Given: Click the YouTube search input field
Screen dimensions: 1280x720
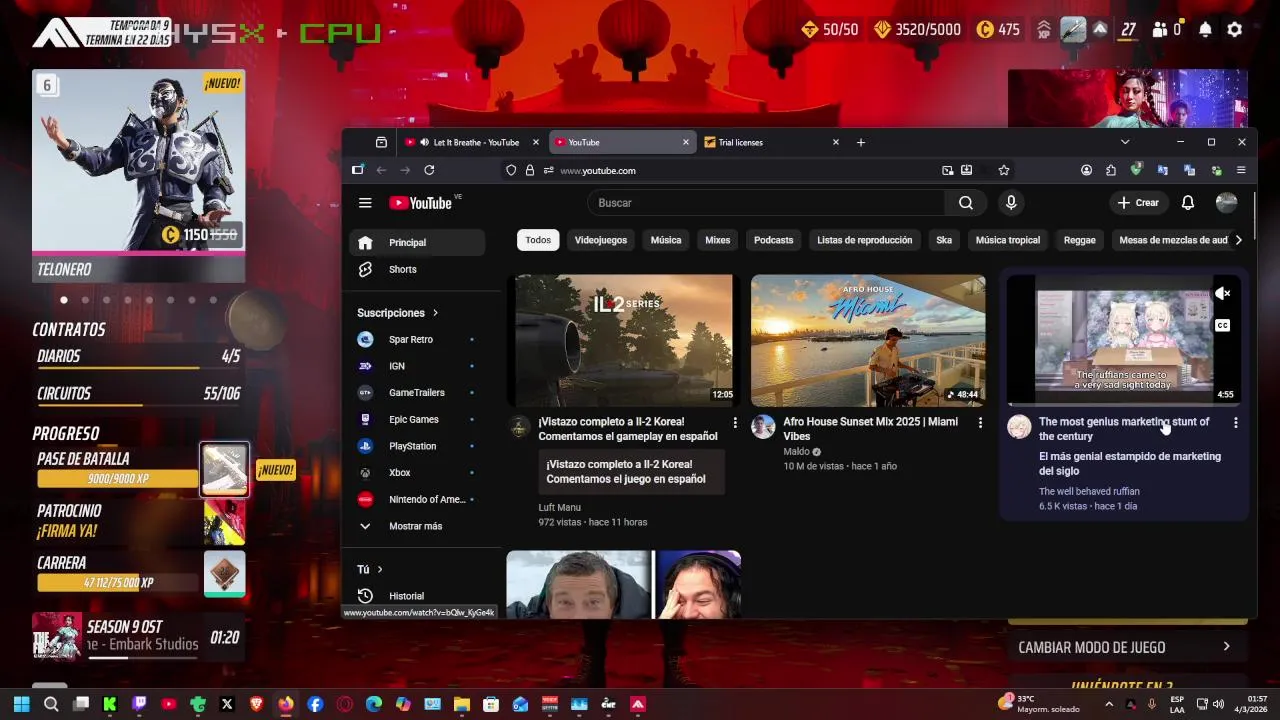Looking at the screenshot, I should [x=766, y=203].
